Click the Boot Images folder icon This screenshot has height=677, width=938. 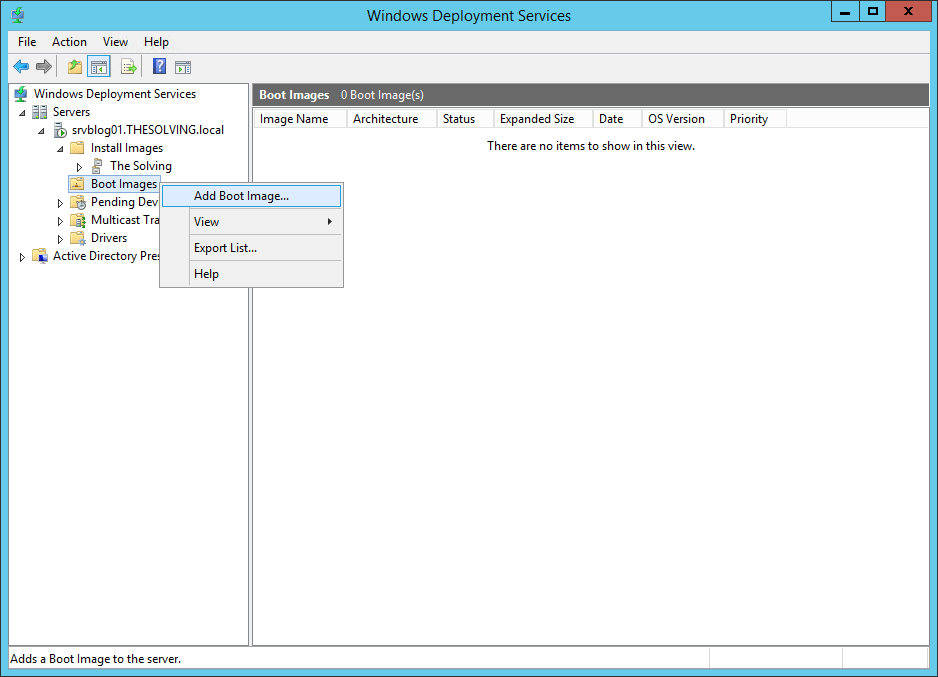77,184
